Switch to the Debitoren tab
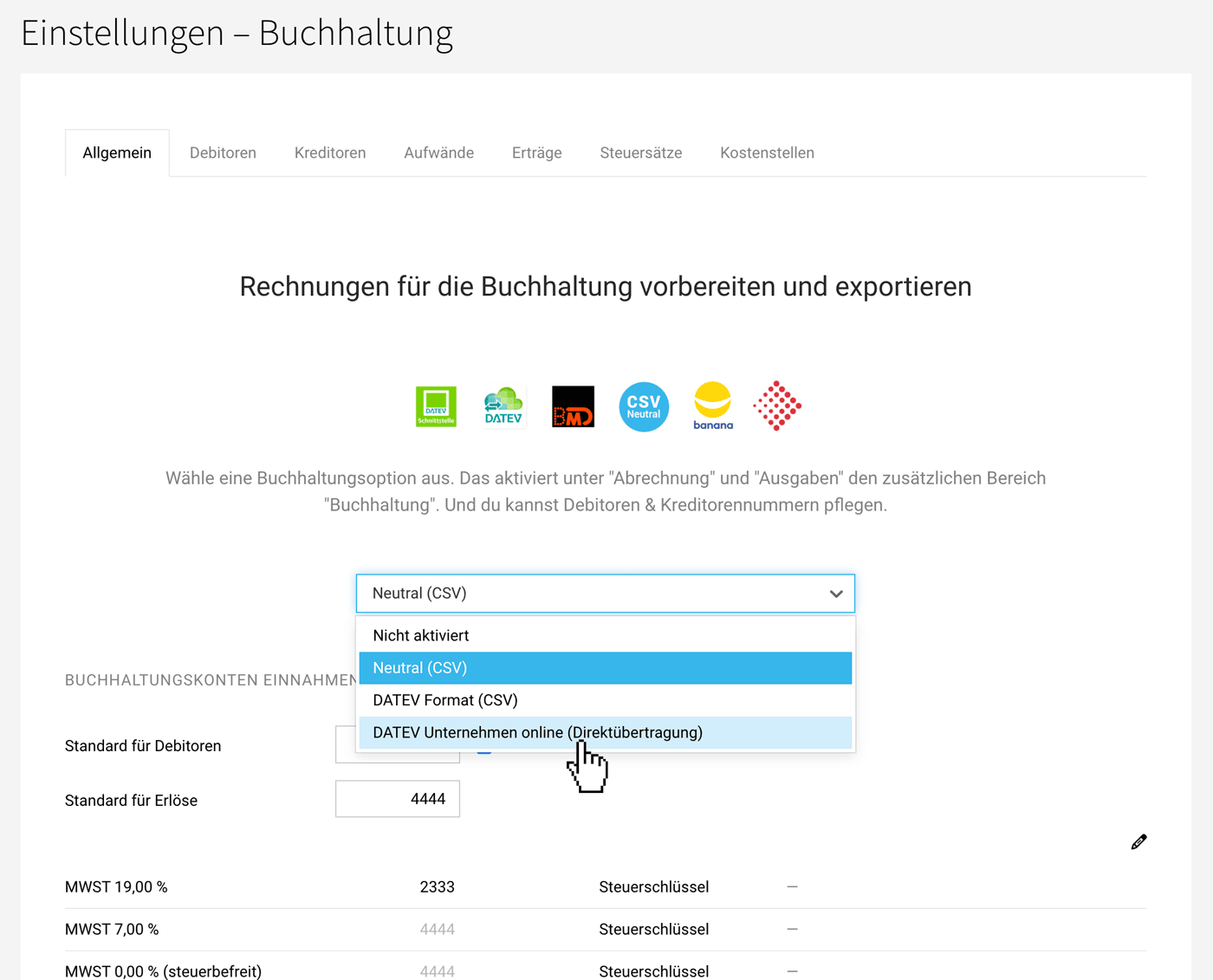This screenshot has width=1213, height=980. (x=223, y=153)
